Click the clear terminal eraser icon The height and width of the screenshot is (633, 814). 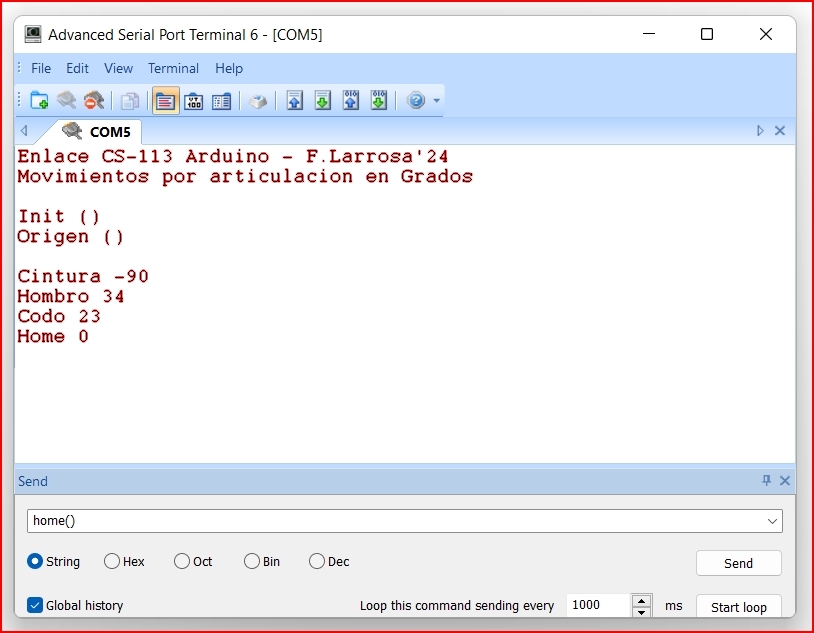(258, 101)
